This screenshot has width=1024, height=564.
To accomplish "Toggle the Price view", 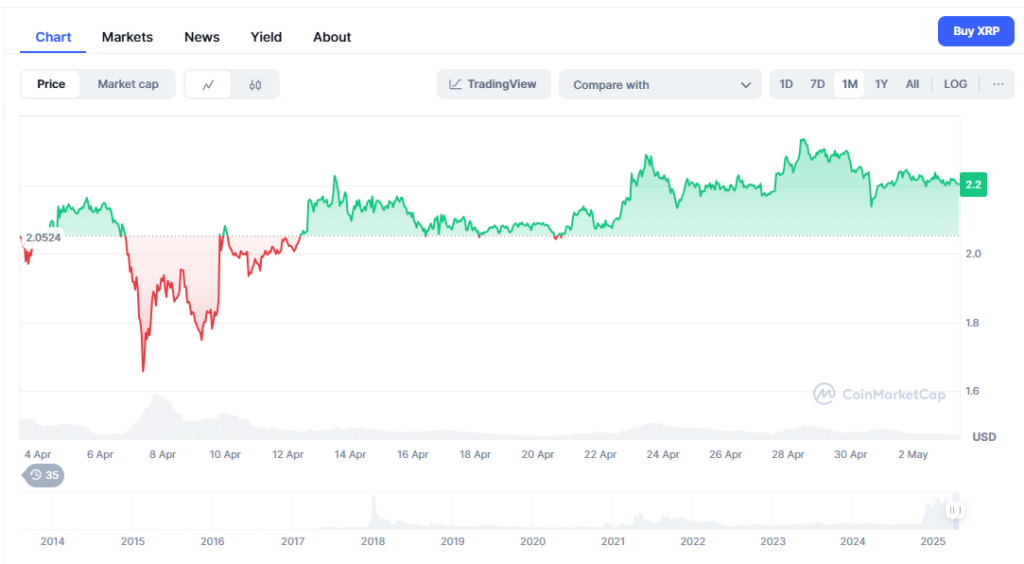I will click(51, 84).
